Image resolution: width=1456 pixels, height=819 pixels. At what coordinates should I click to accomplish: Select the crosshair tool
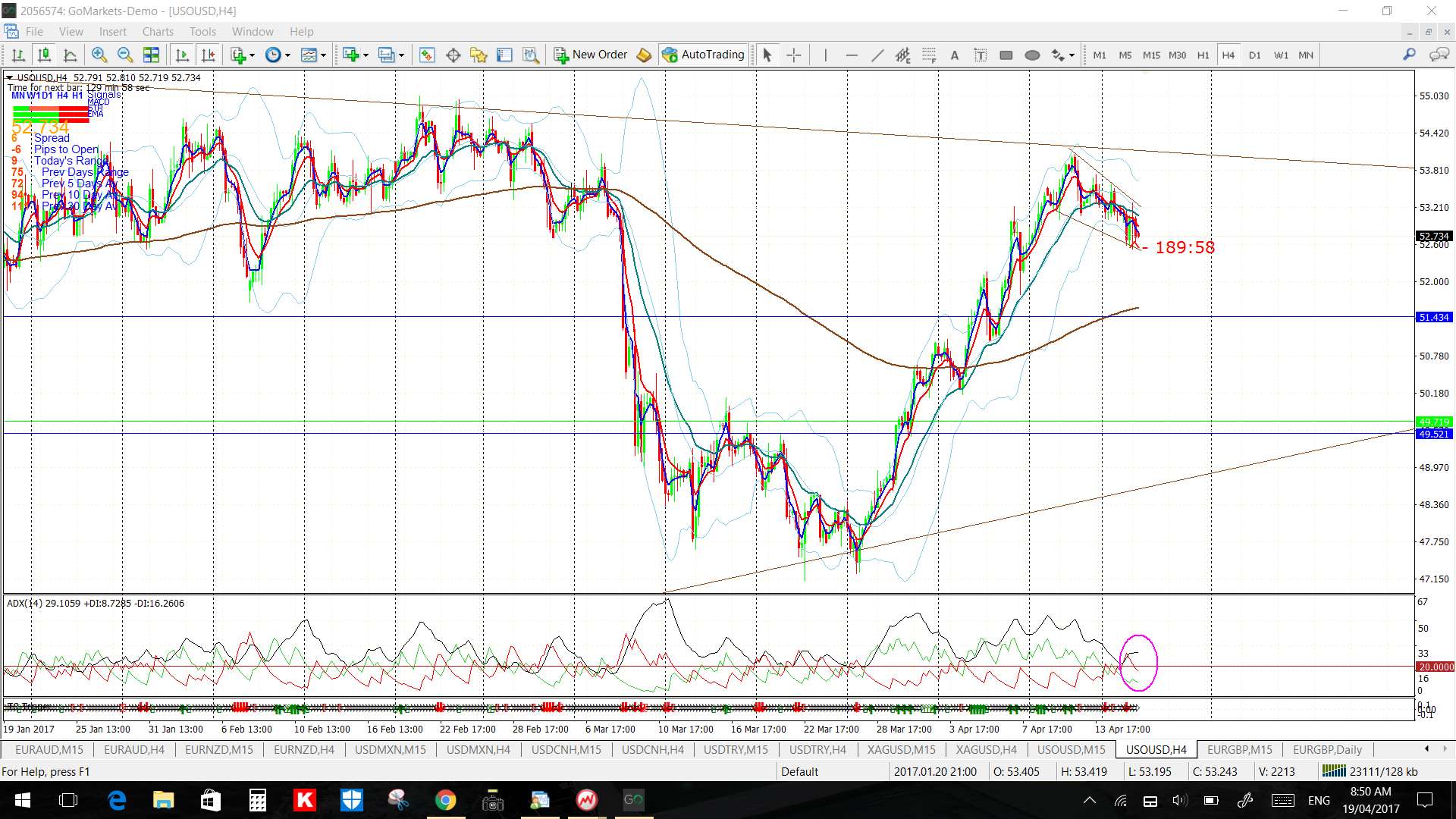pos(793,55)
